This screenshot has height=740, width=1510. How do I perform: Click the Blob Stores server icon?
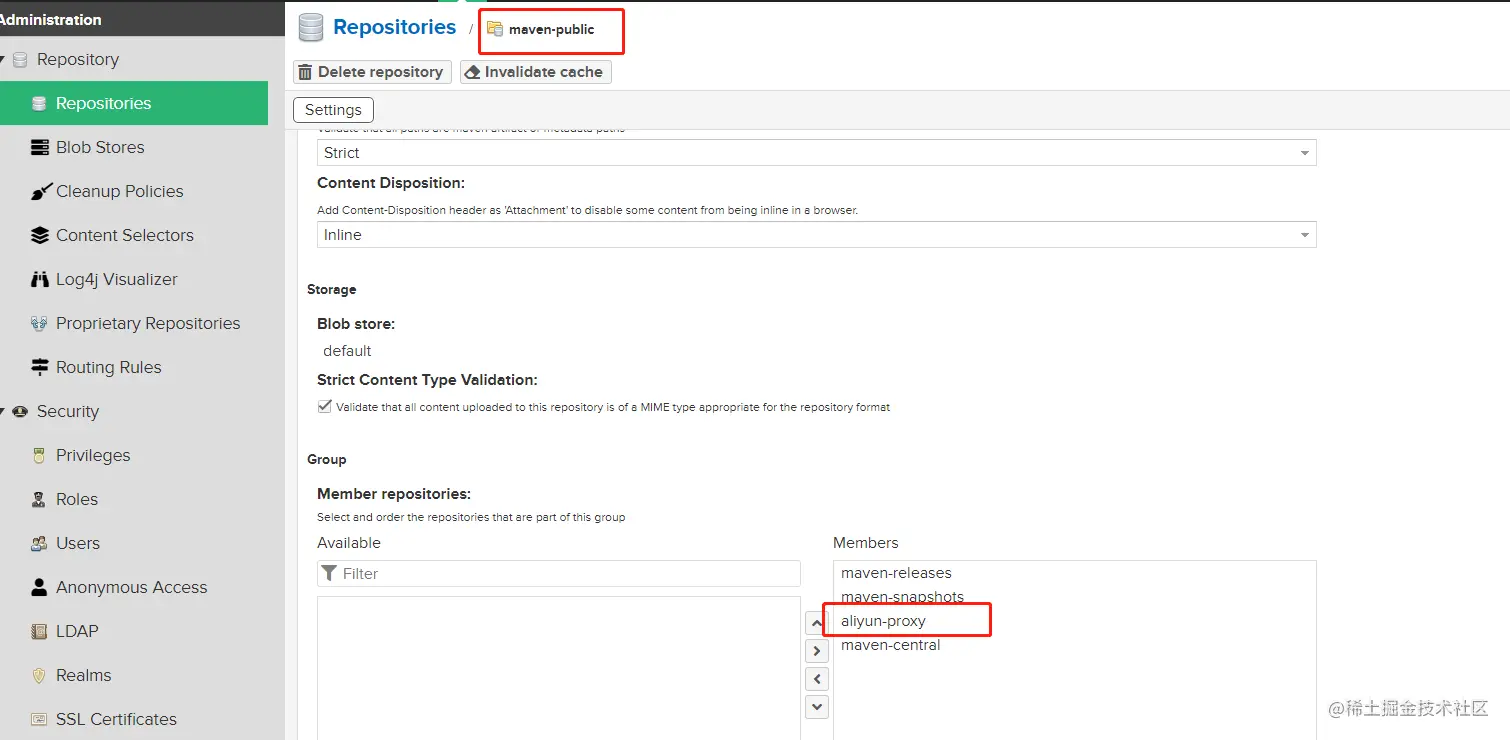39,148
